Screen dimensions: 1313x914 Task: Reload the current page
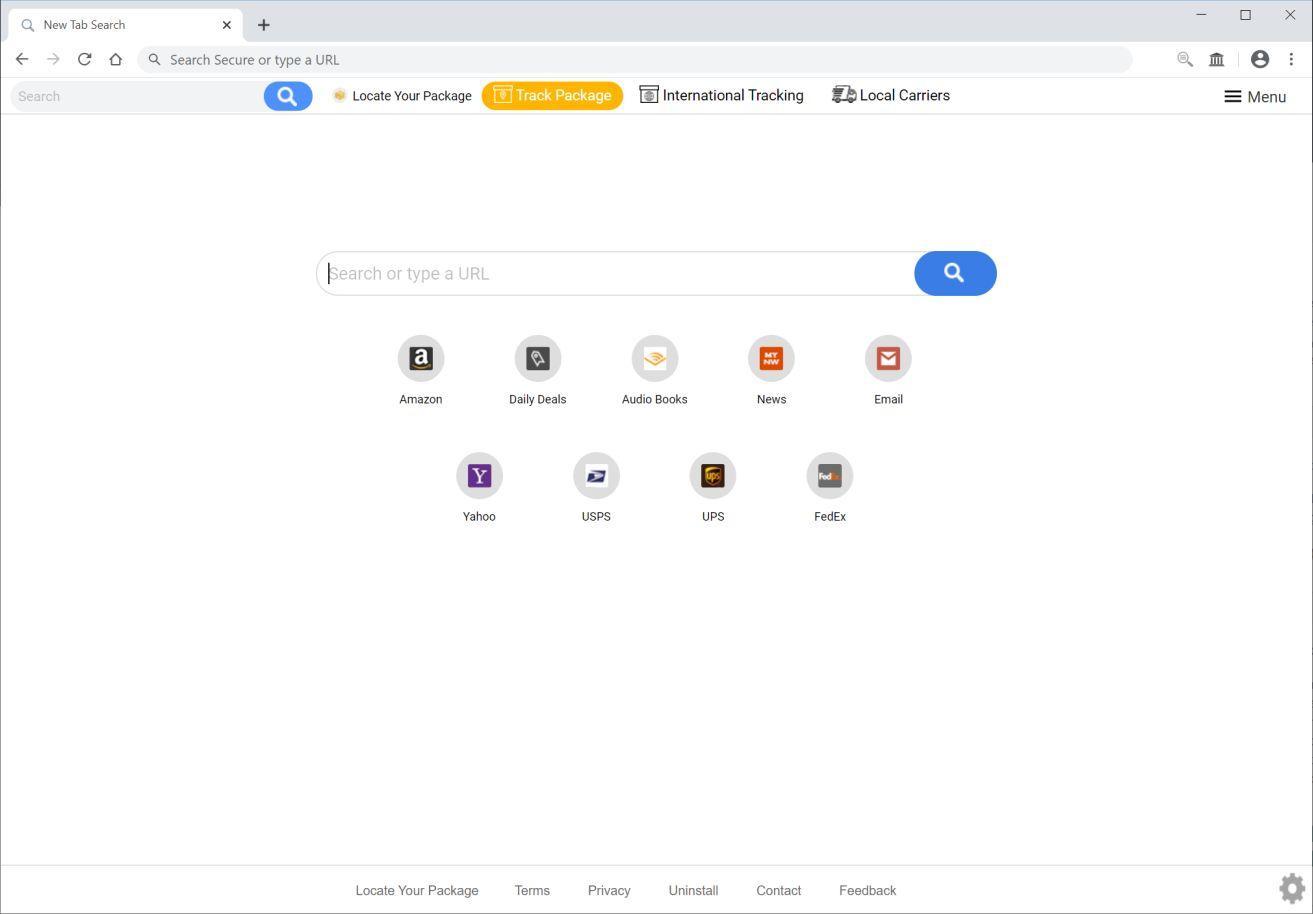click(x=85, y=59)
